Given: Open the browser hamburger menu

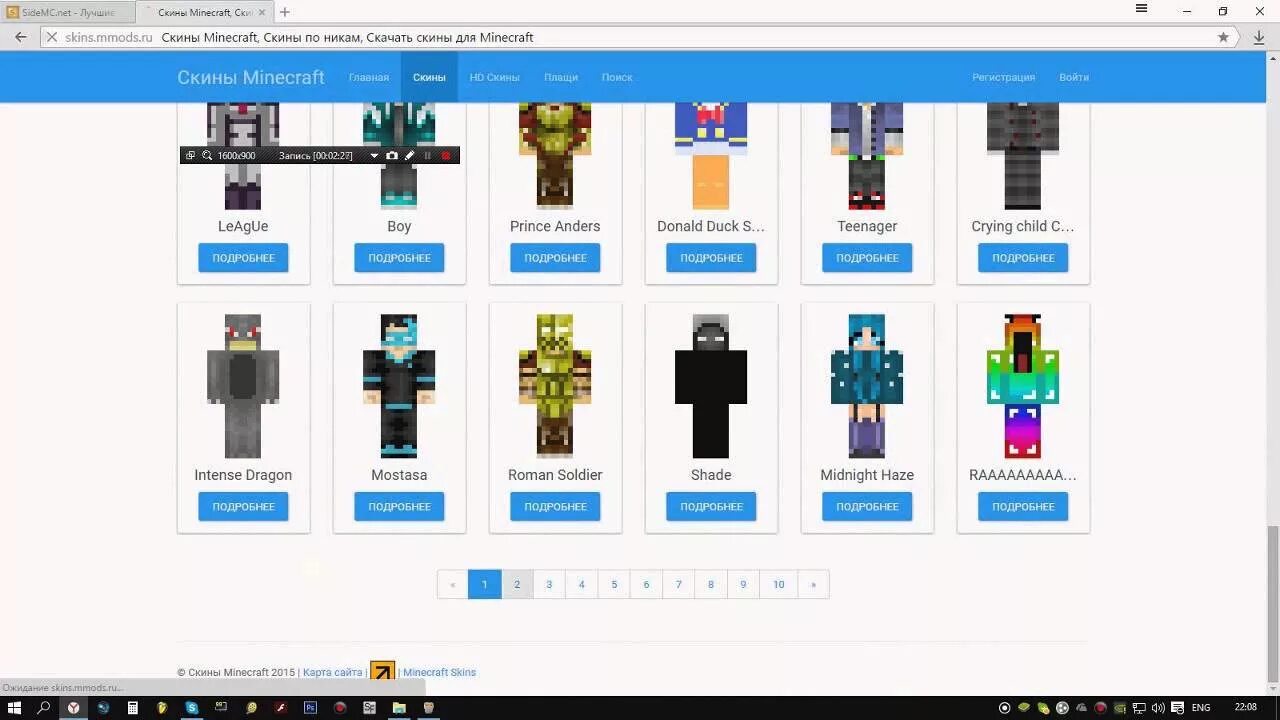Looking at the screenshot, I should pos(1141,9).
